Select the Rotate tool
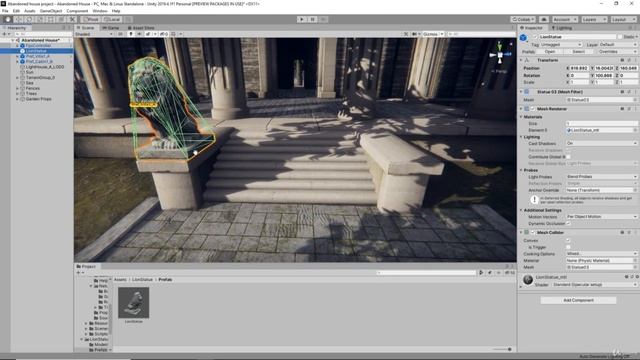The width and height of the screenshot is (640, 360). coord(29,19)
